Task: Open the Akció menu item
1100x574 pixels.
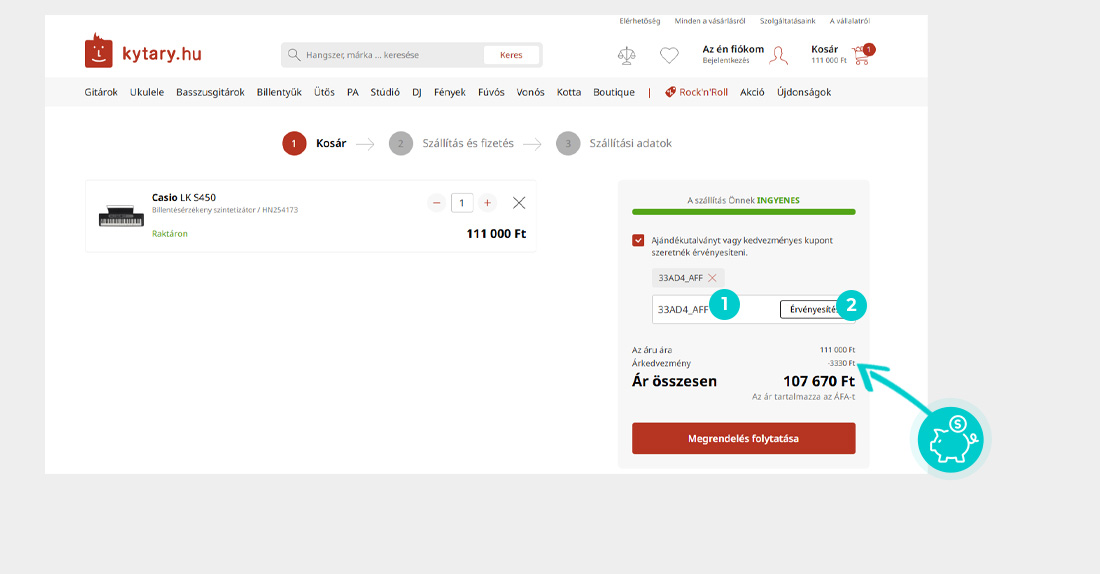Action: tap(752, 92)
